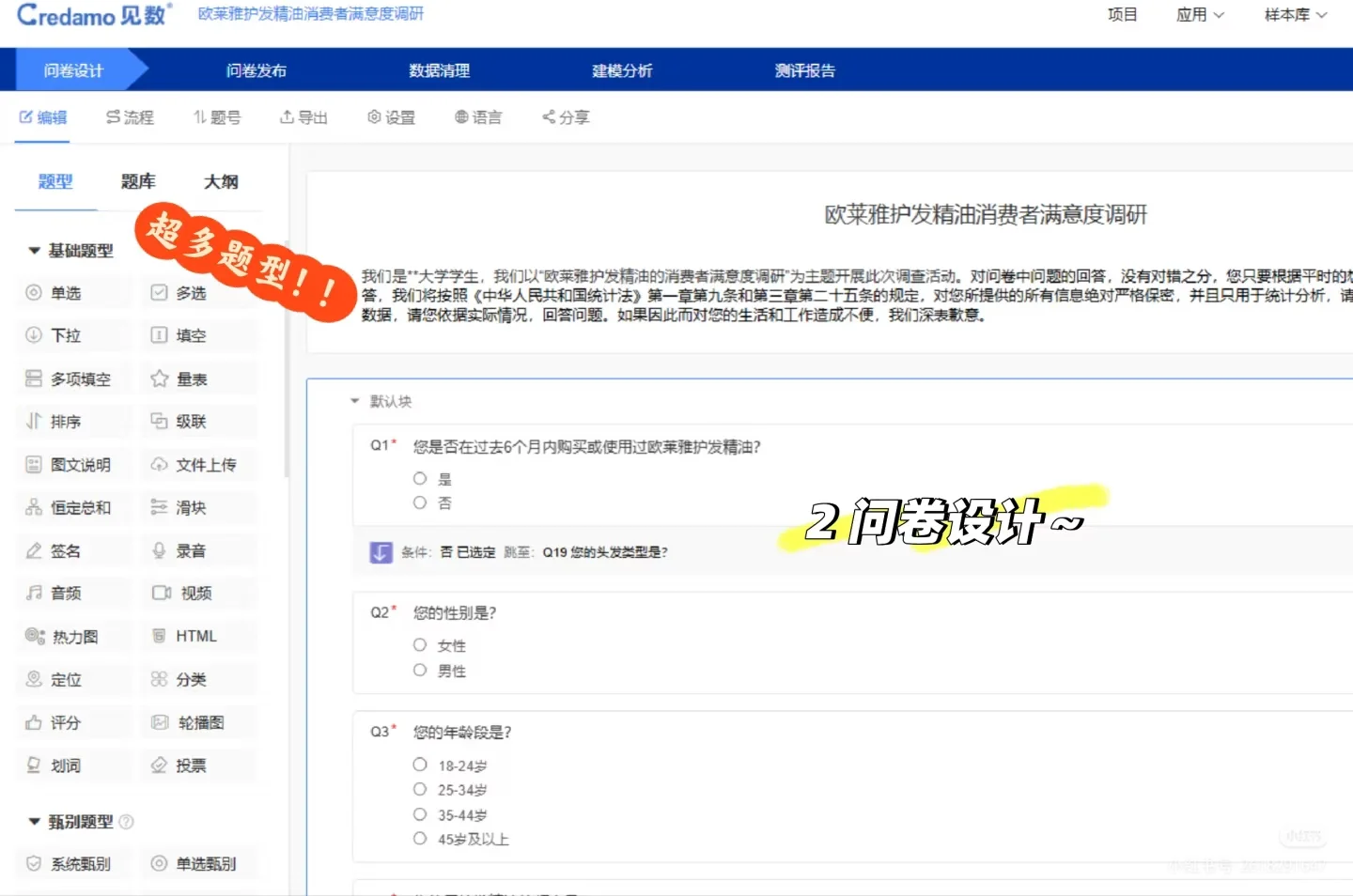The image size is (1353, 896).
Task: Click the 题号 numbering tool
Action: point(217,117)
